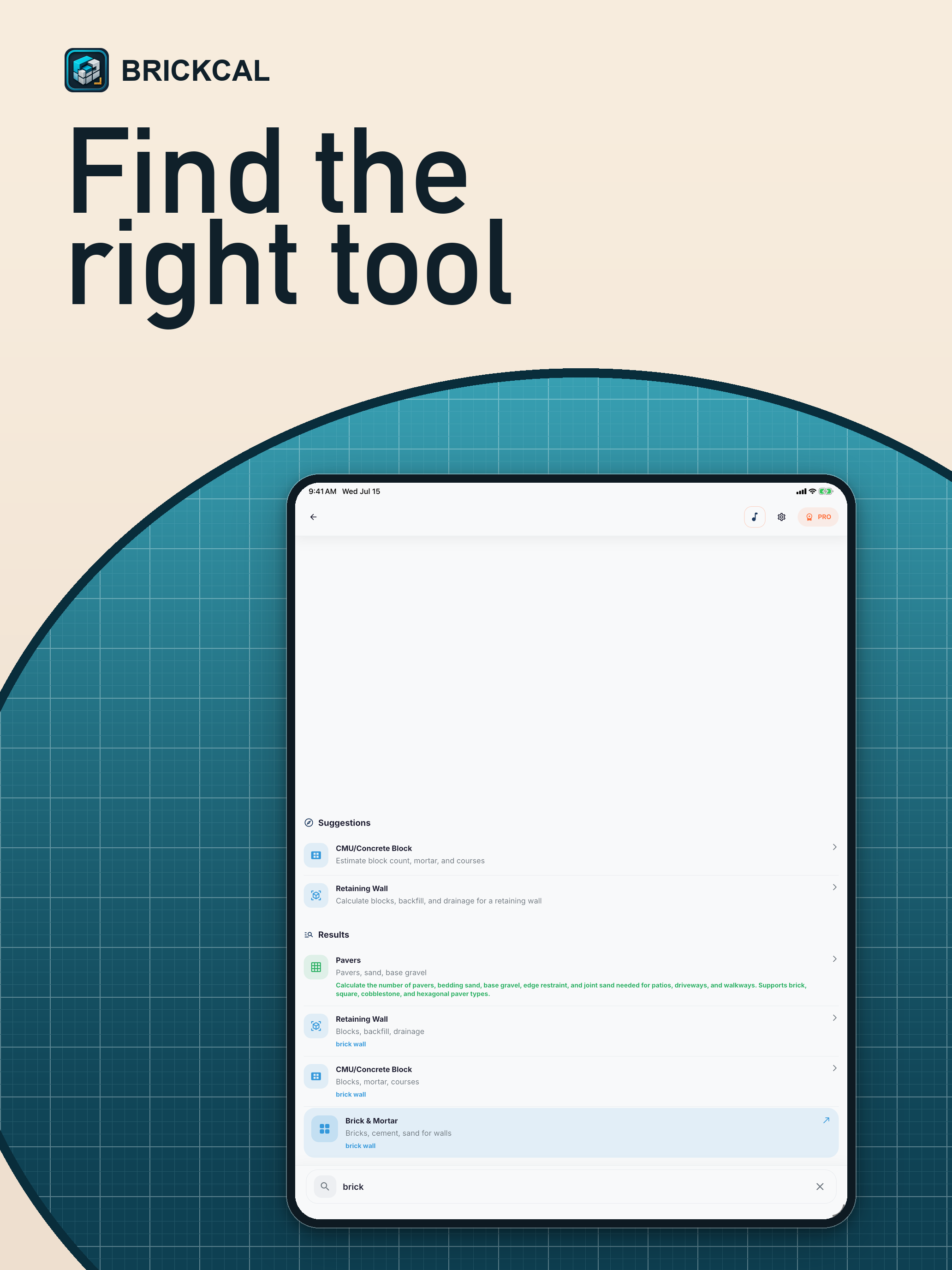Click the CMU/Concrete Block result icon
This screenshot has height=1270, width=952.
tap(316, 1076)
